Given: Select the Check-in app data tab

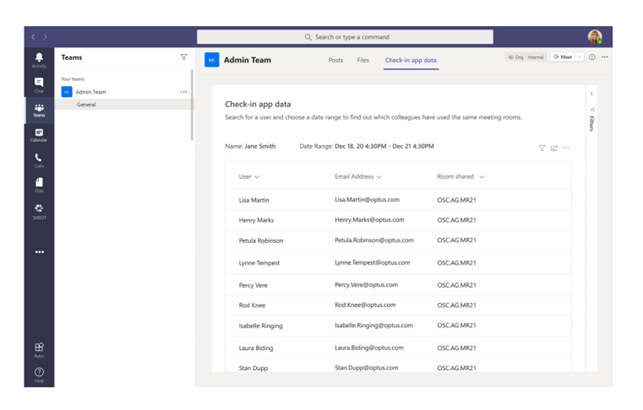Looking at the screenshot, I should pyautogui.click(x=410, y=60).
